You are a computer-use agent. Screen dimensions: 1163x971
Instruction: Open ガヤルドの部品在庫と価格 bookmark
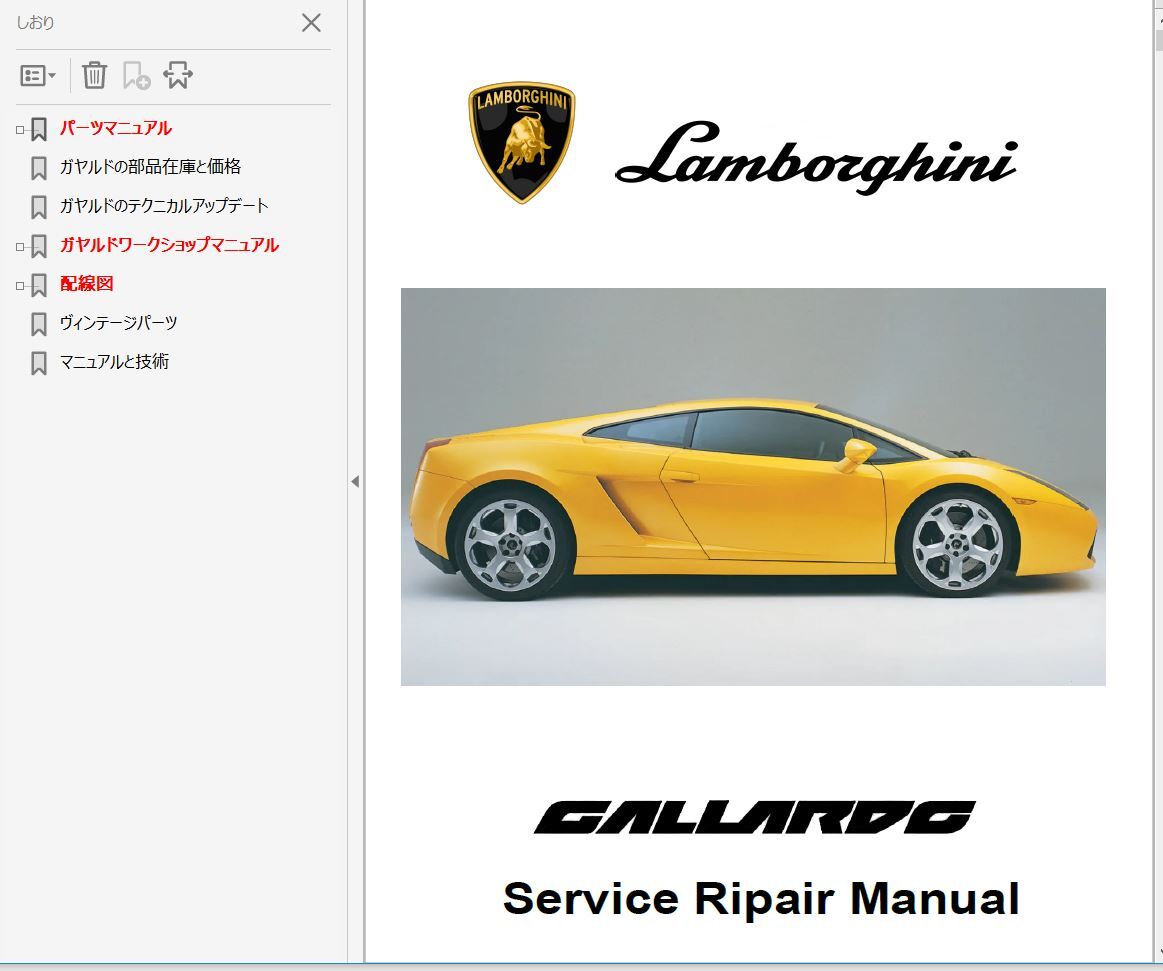click(151, 167)
